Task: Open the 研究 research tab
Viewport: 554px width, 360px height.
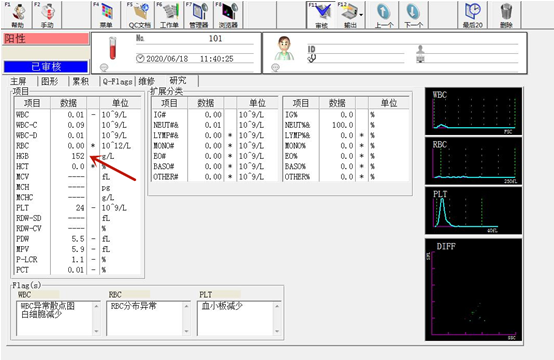Action: (x=178, y=81)
